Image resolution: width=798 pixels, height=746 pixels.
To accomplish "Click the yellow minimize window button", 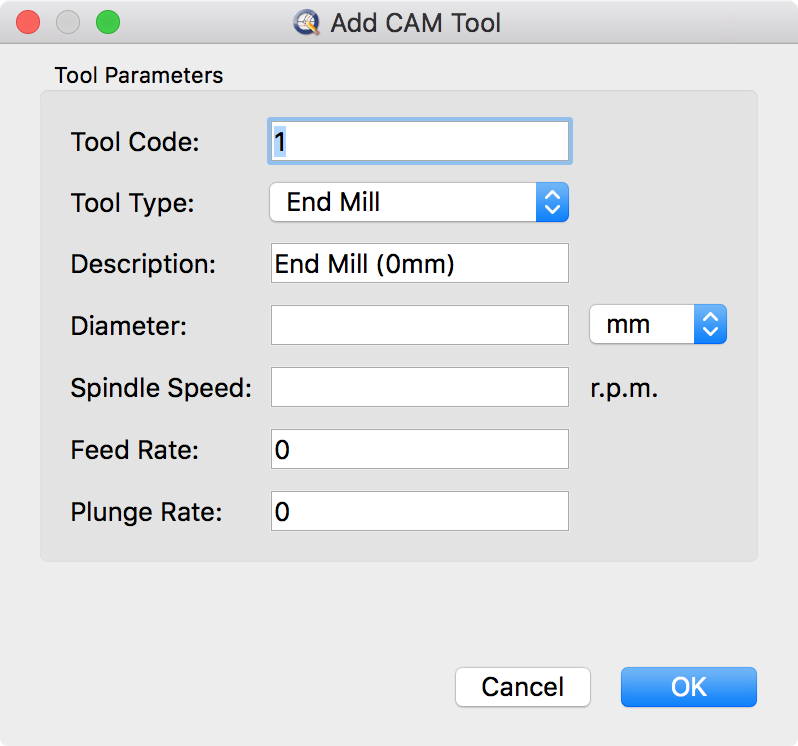I will [x=68, y=21].
